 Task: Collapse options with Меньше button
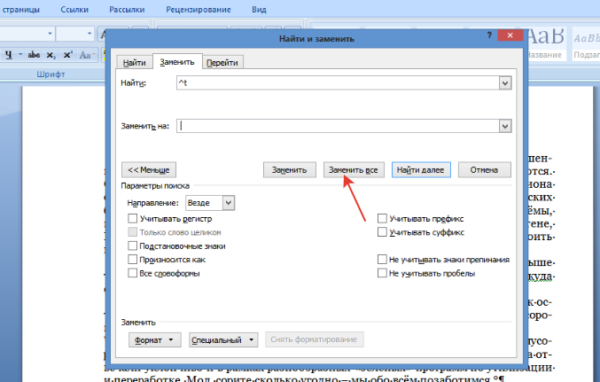(148, 170)
